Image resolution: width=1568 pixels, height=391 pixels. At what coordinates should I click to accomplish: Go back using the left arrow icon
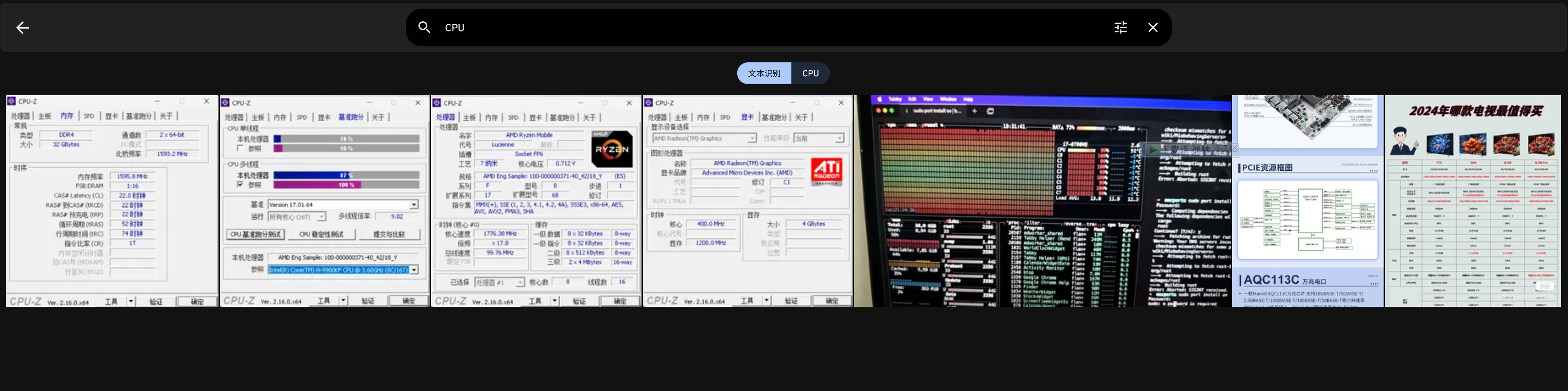(23, 27)
